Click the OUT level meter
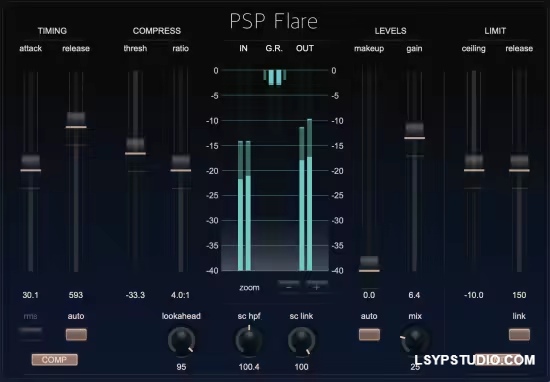The width and height of the screenshot is (550, 382). (x=306, y=195)
